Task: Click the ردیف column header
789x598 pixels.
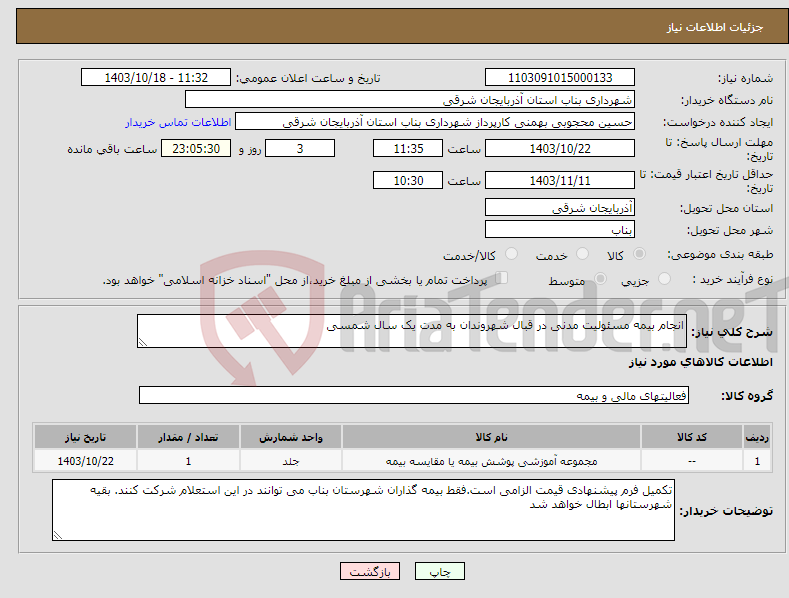Action: [x=757, y=437]
